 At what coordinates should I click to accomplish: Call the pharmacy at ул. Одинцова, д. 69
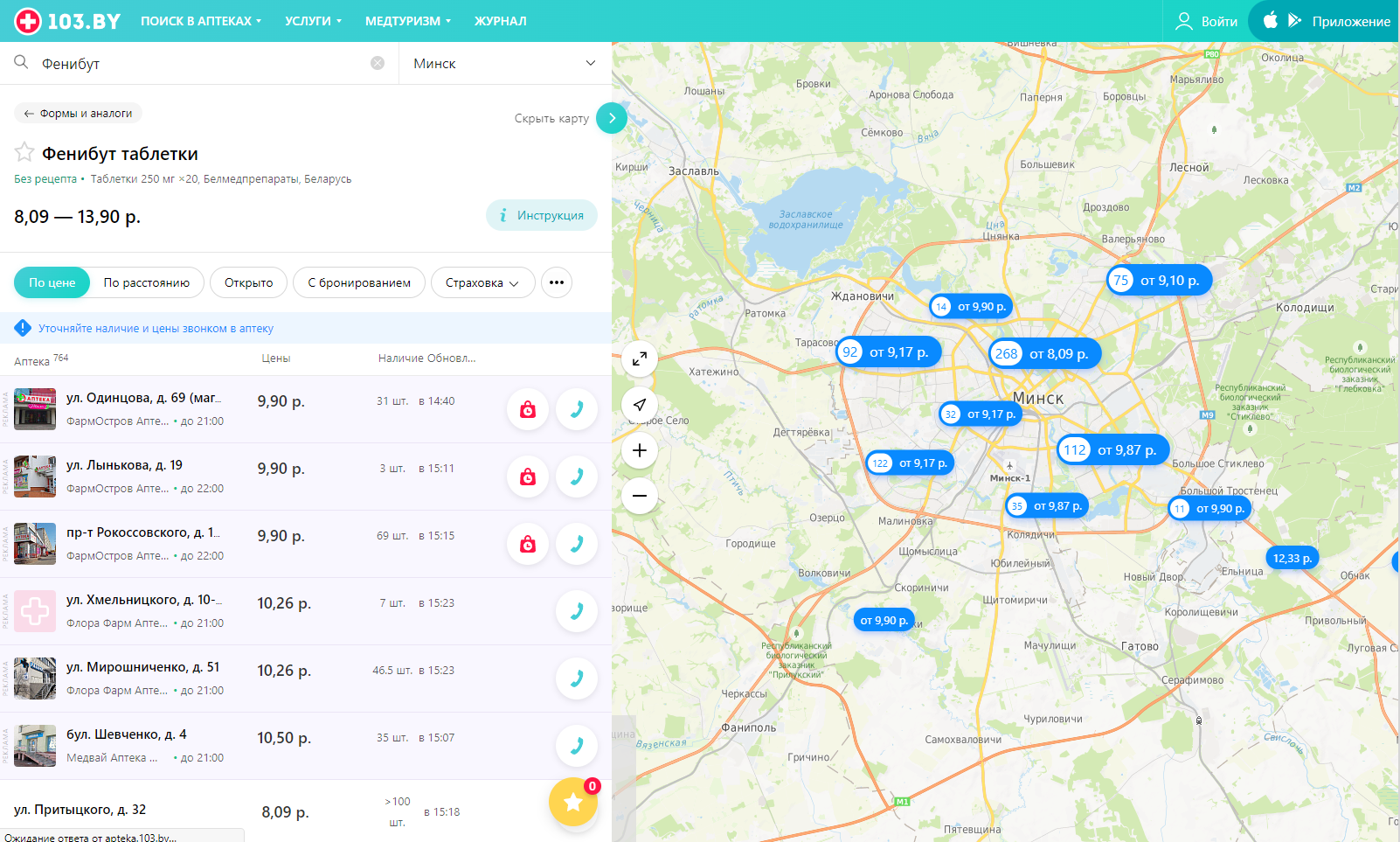tap(577, 409)
